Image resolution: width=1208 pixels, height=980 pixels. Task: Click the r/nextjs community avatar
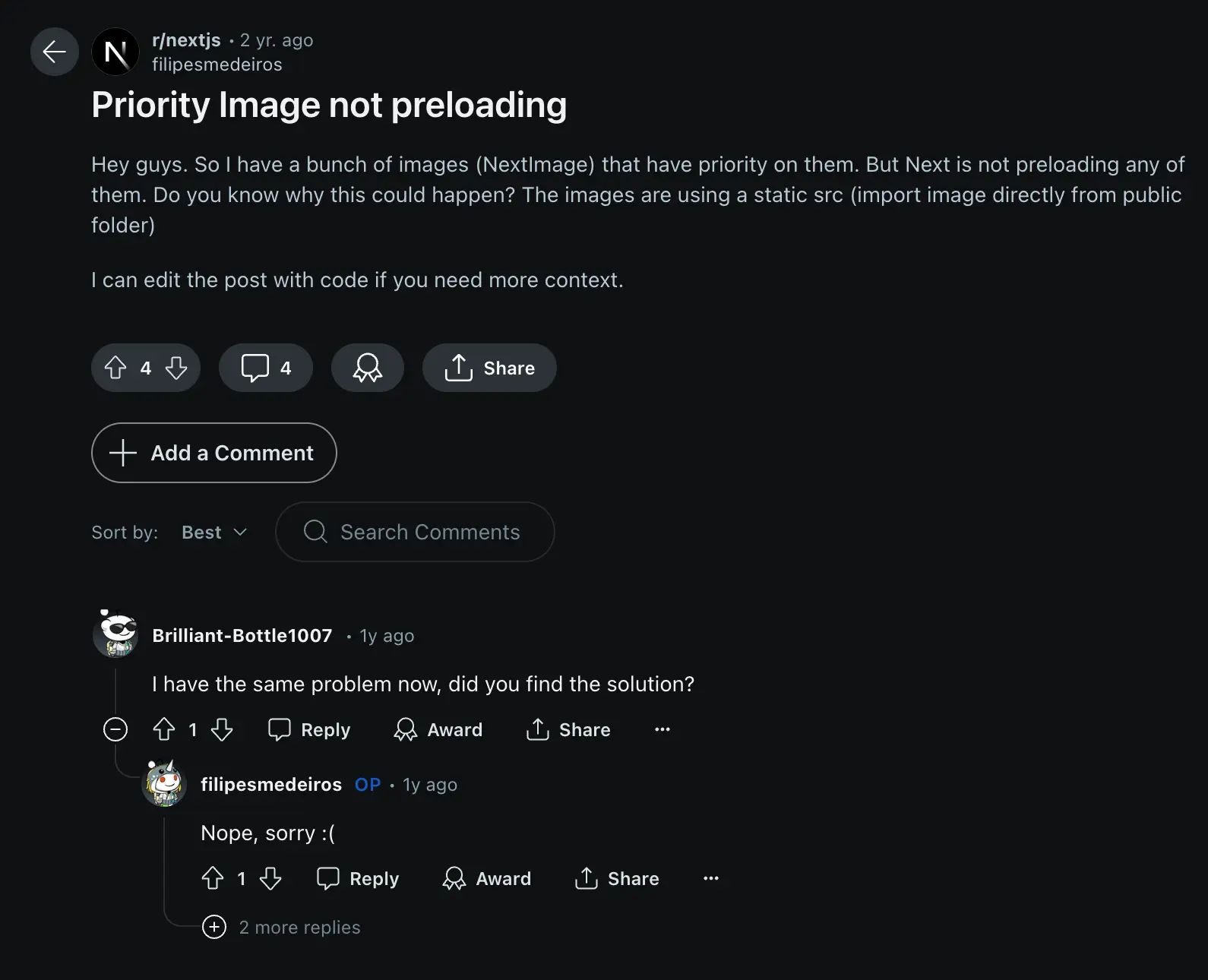coord(115,52)
